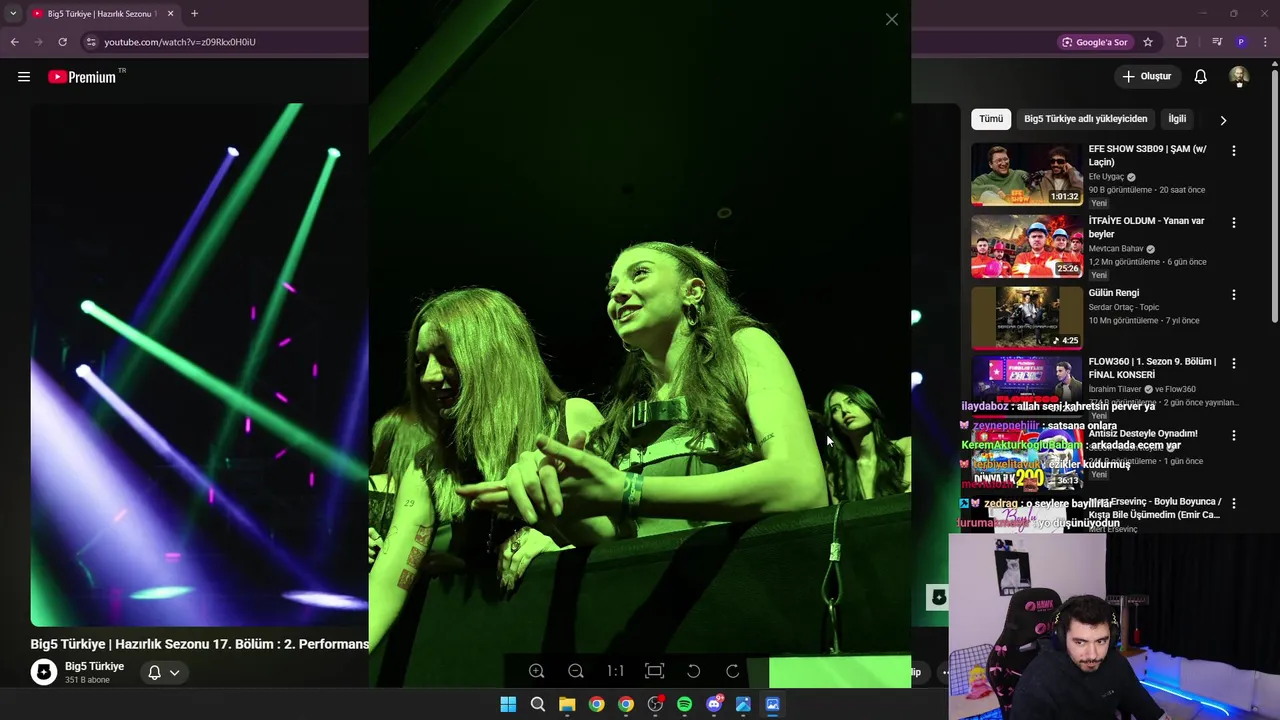
Task: Zoom in on the viewed photo
Action: 537,672
